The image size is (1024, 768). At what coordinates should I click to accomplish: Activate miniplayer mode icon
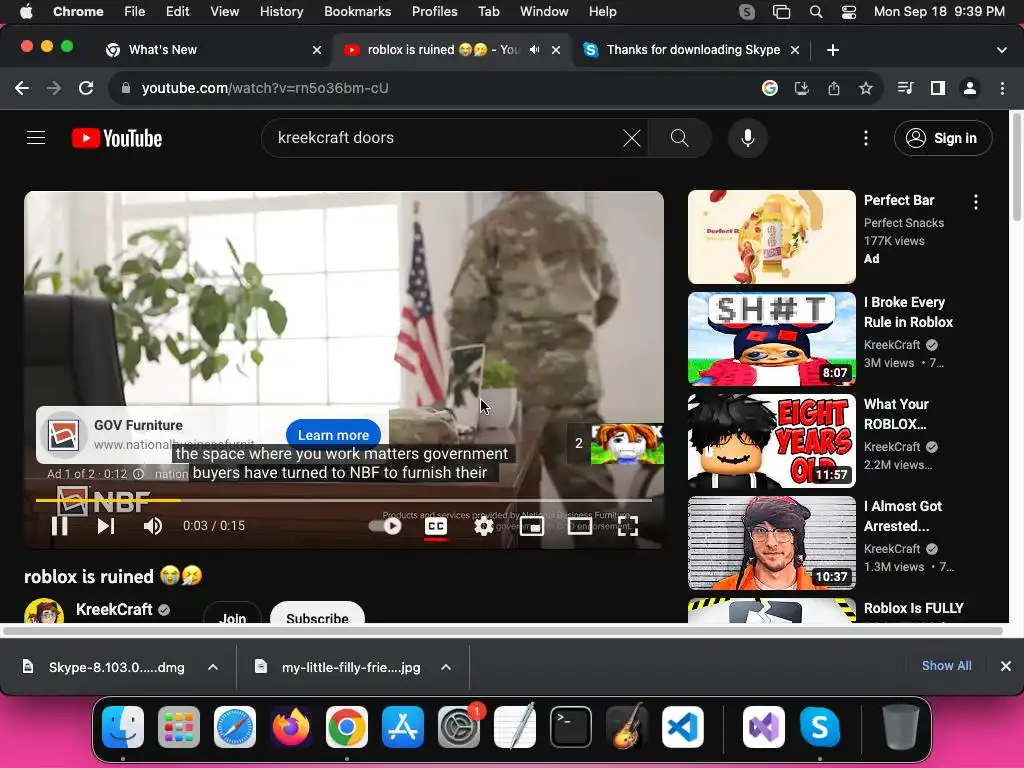click(x=532, y=526)
